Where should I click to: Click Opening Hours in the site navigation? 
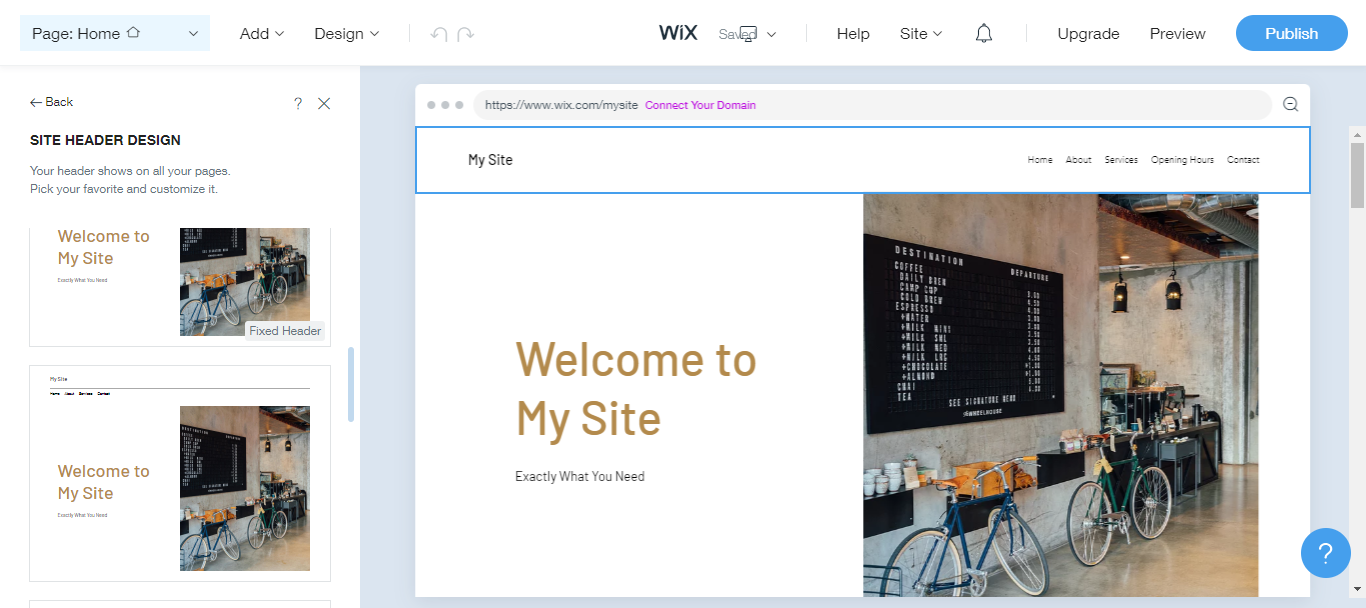(1182, 160)
